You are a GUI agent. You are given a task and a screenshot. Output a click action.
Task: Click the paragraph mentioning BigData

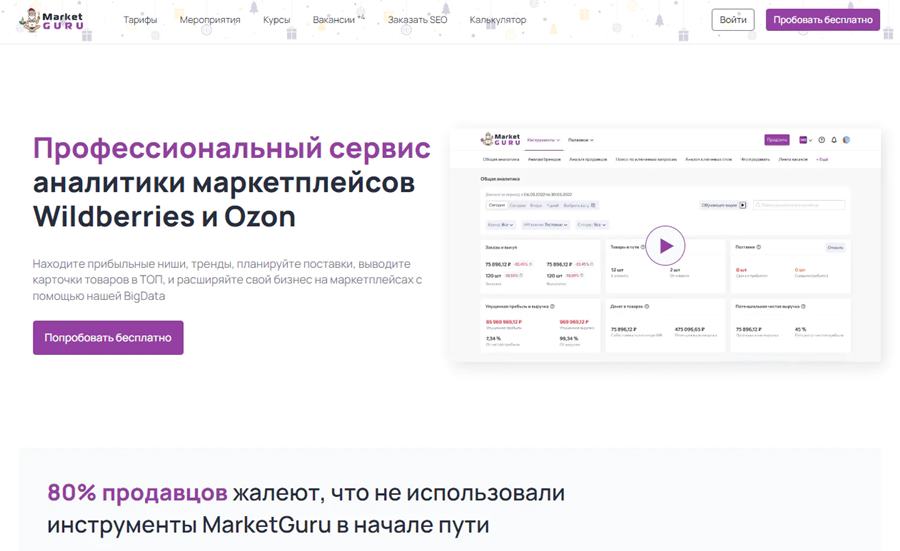227,280
